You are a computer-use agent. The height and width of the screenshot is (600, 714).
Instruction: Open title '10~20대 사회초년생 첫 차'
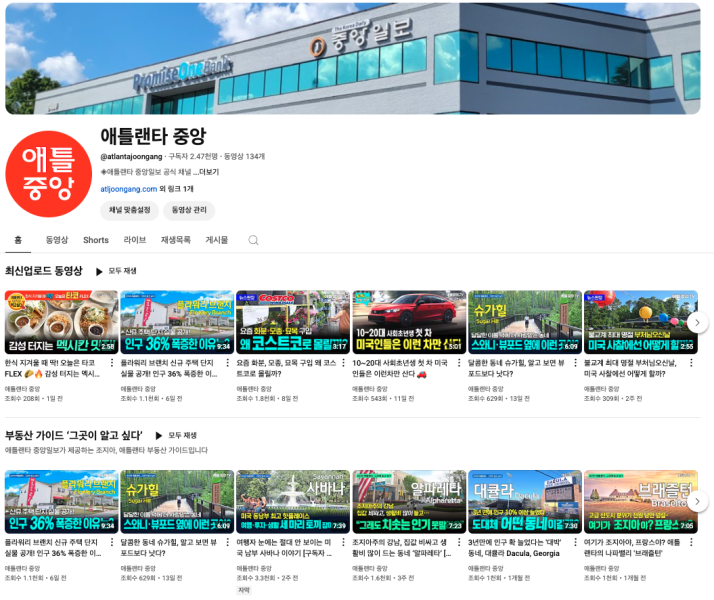click(400, 368)
